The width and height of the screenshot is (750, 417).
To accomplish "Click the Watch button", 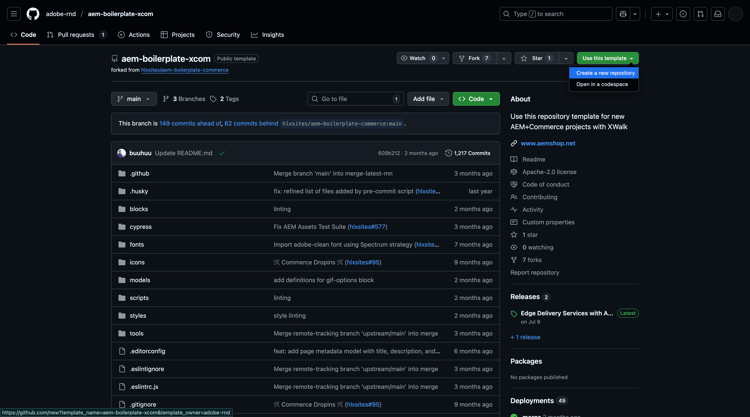I will 418,58.
